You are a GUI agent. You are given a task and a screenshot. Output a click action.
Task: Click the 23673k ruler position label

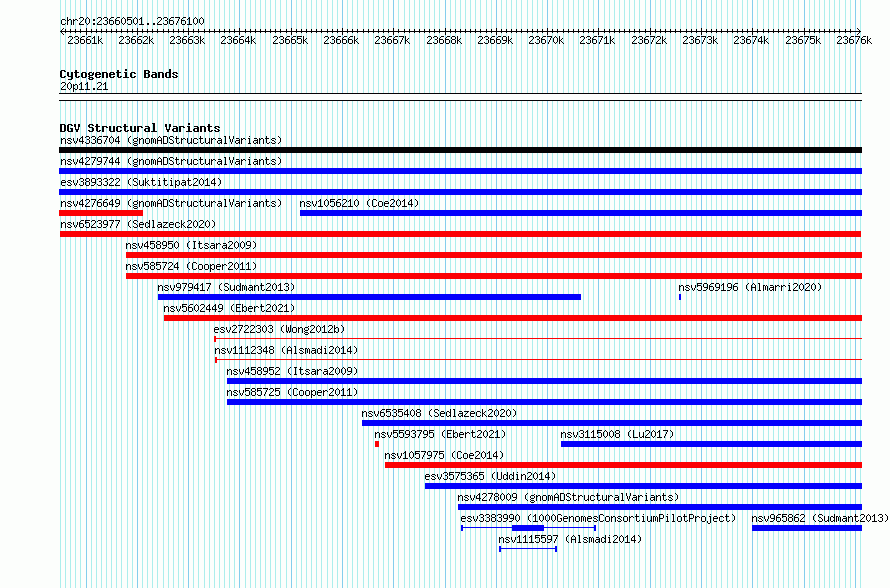pyautogui.click(x=700, y=40)
